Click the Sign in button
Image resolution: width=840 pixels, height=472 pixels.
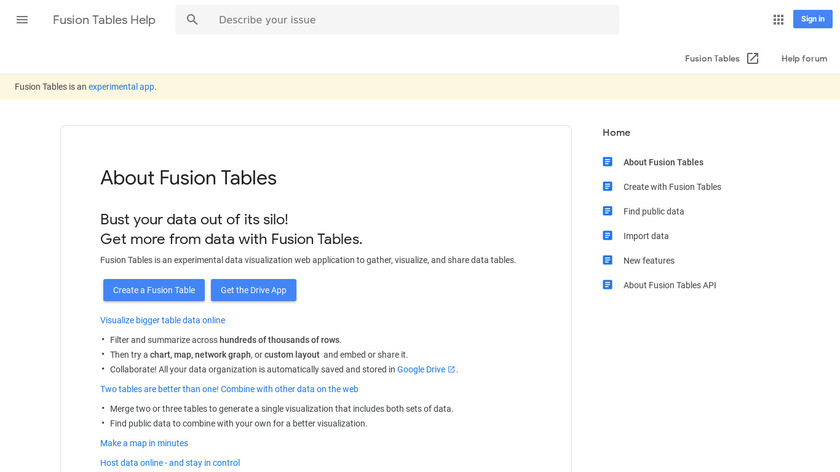(x=812, y=19)
